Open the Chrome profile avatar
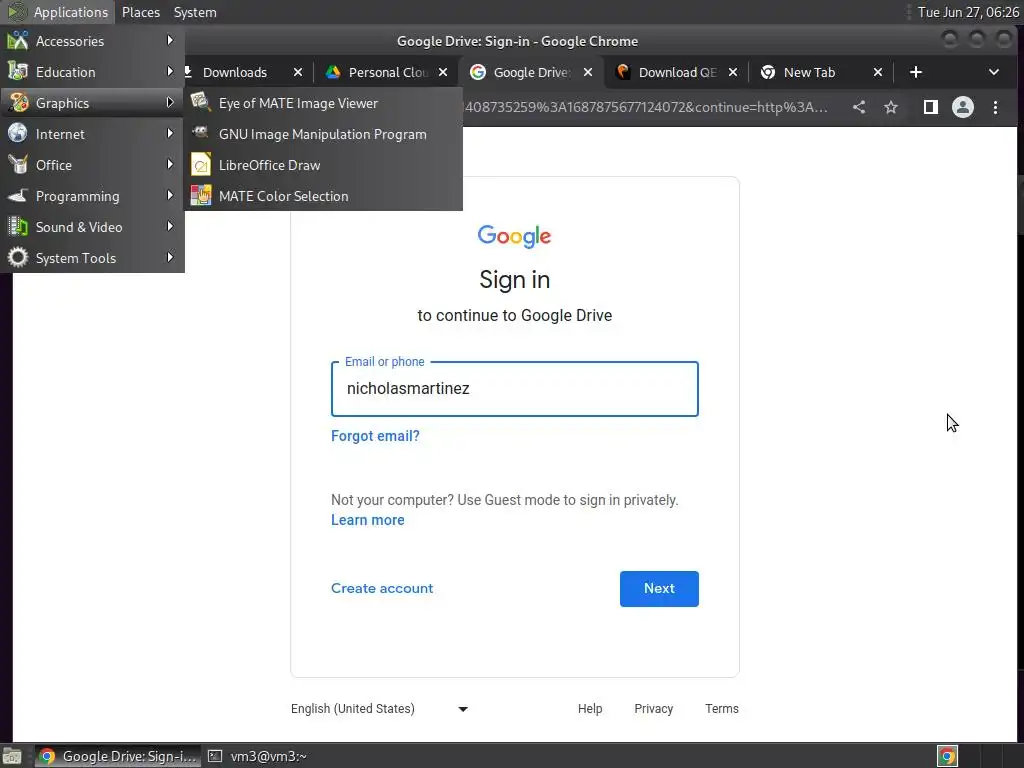The image size is (1024, 768). pos(963,107)
